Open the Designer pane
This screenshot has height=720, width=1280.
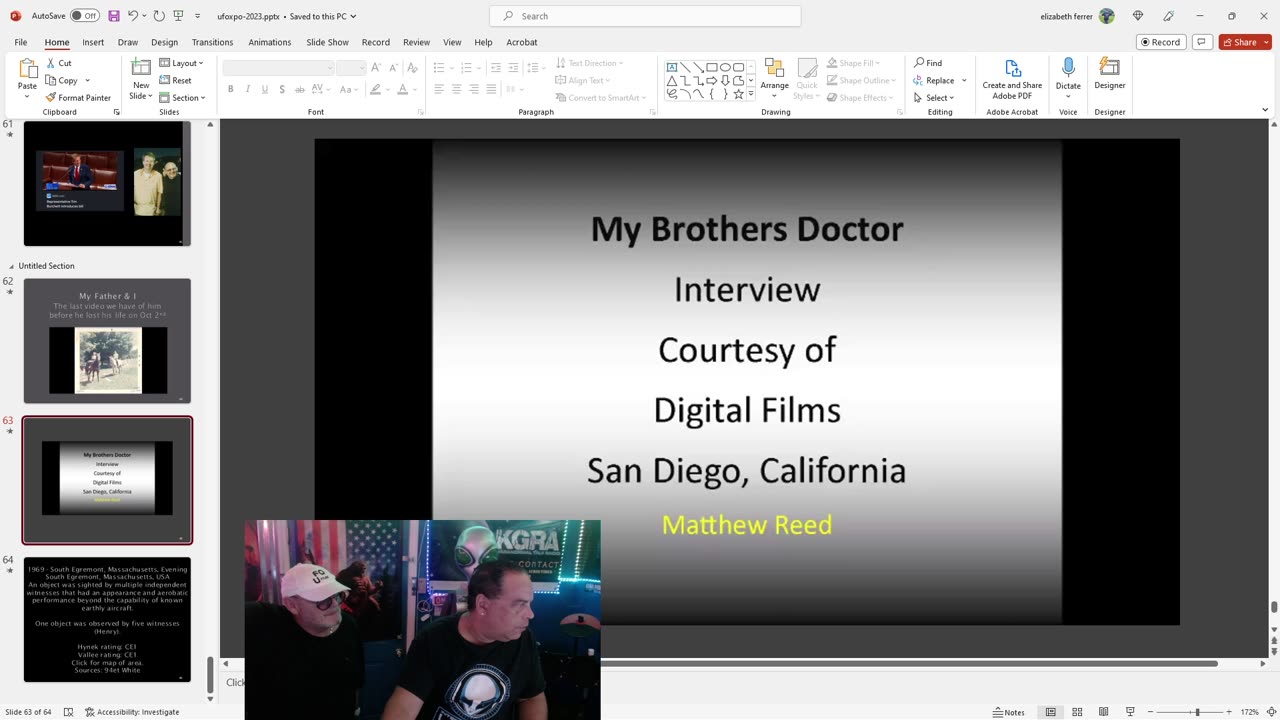tap(1109, 74)
